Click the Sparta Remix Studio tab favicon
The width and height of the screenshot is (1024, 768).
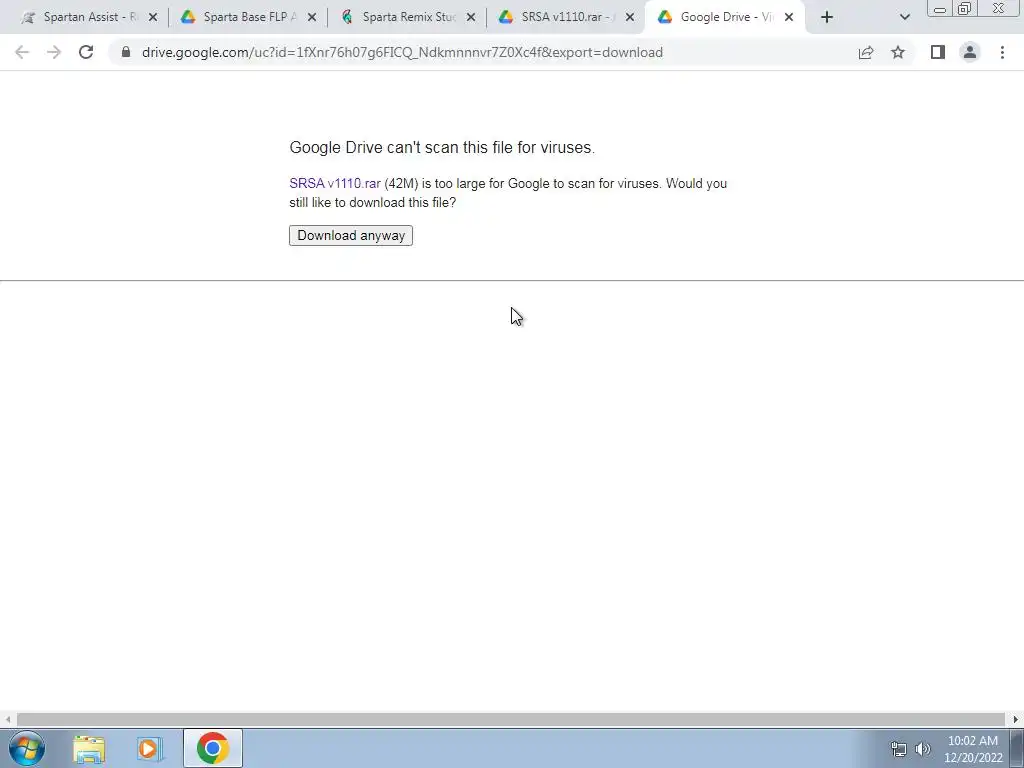click(x=347, y=17)
